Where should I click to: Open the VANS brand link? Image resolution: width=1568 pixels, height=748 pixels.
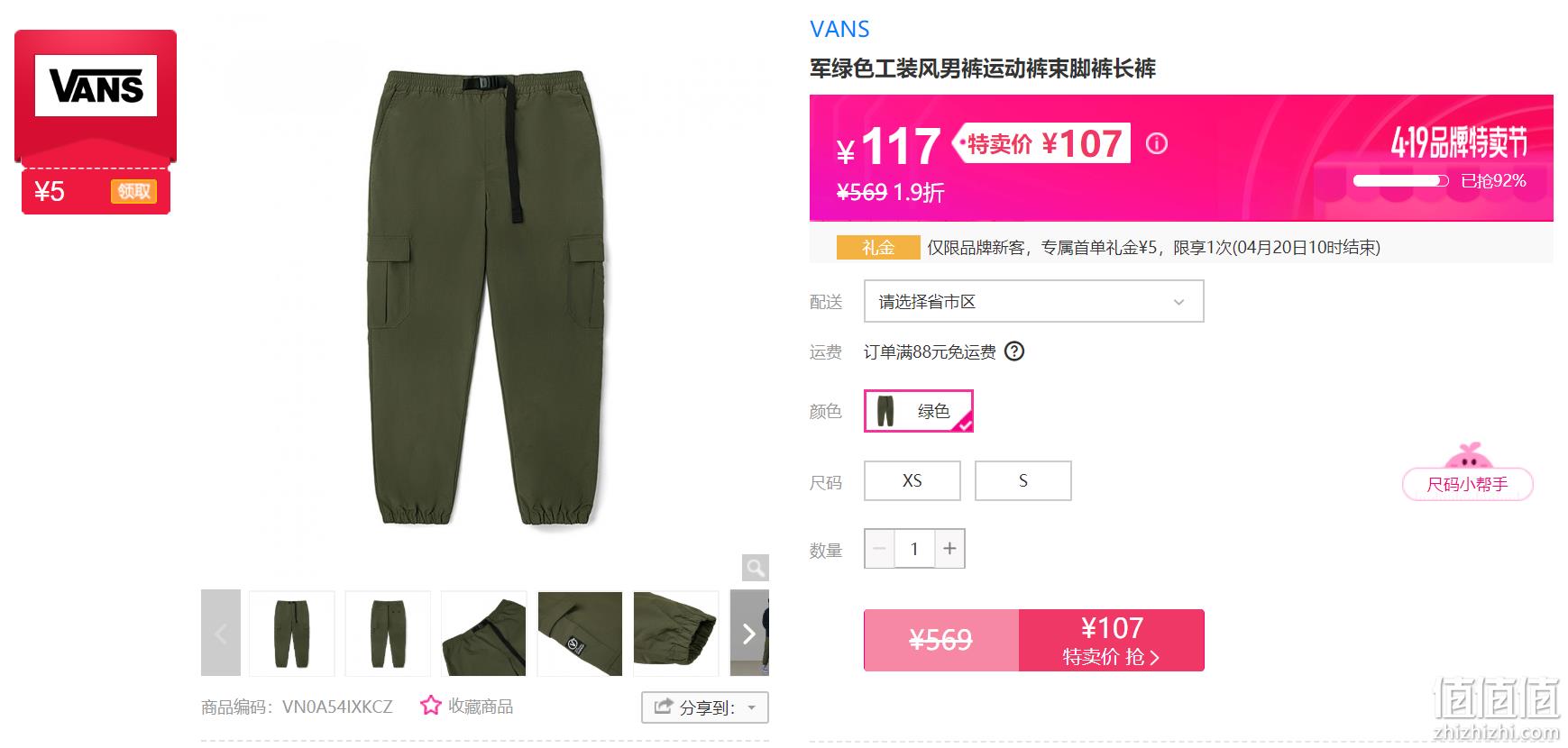pos(839,29)
